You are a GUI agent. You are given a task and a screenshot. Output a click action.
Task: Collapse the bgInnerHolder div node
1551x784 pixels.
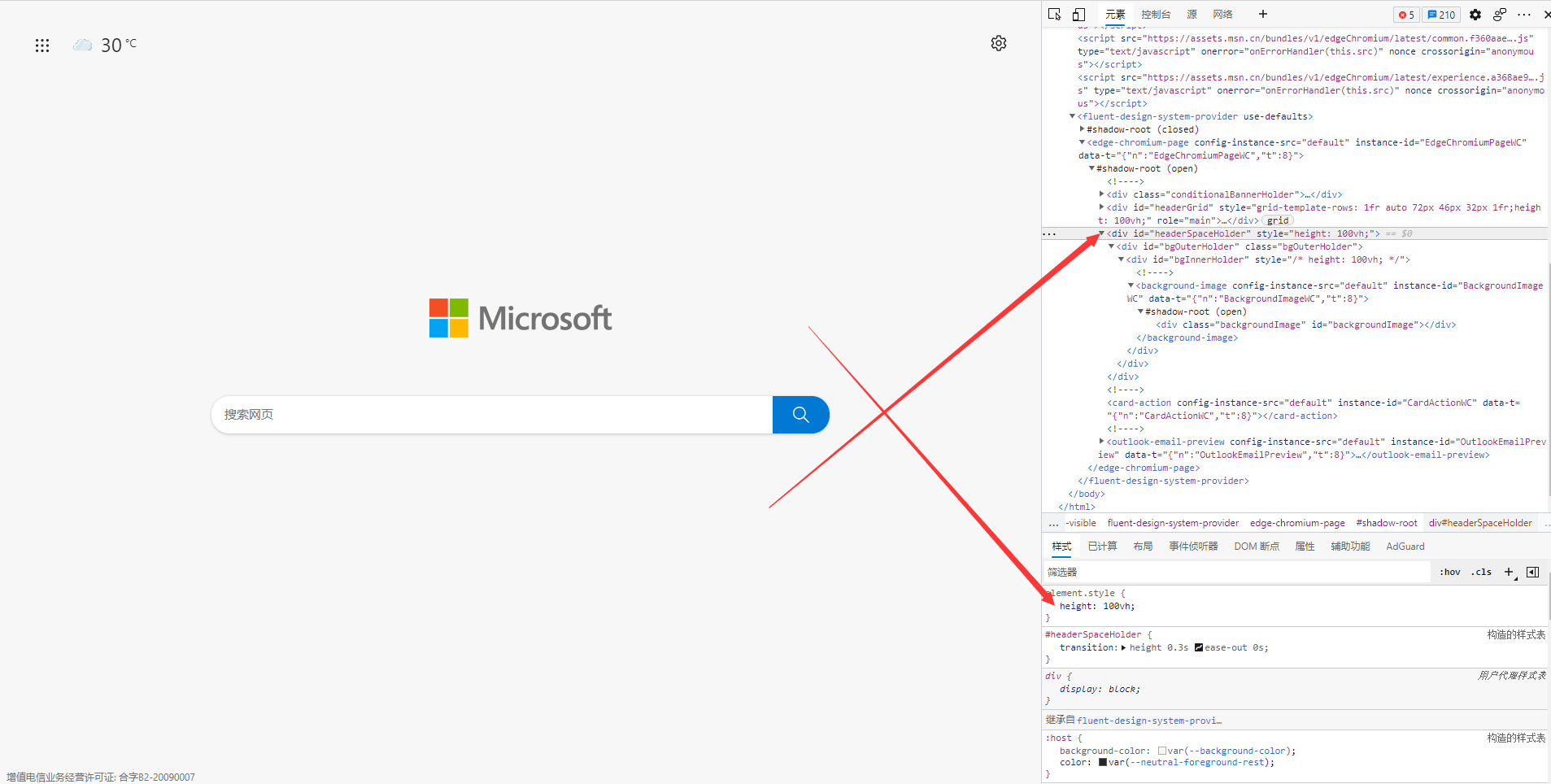(x=1122, y=259)
